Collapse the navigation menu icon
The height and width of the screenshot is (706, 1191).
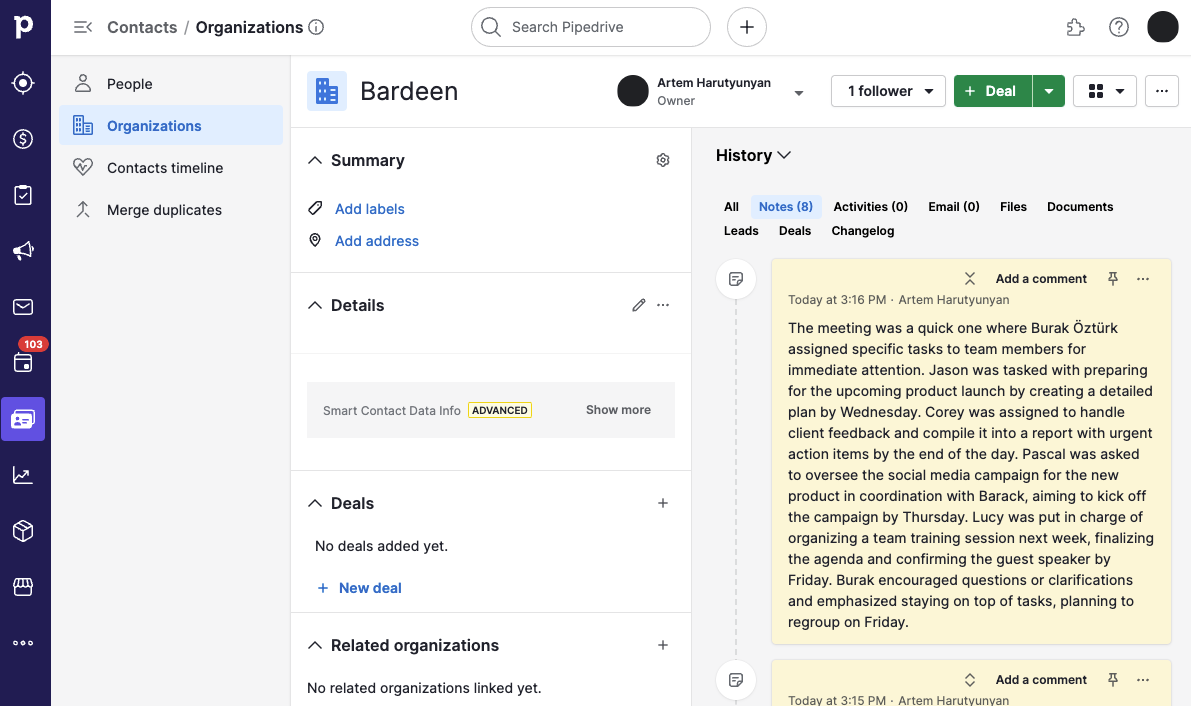coord(82,27)
